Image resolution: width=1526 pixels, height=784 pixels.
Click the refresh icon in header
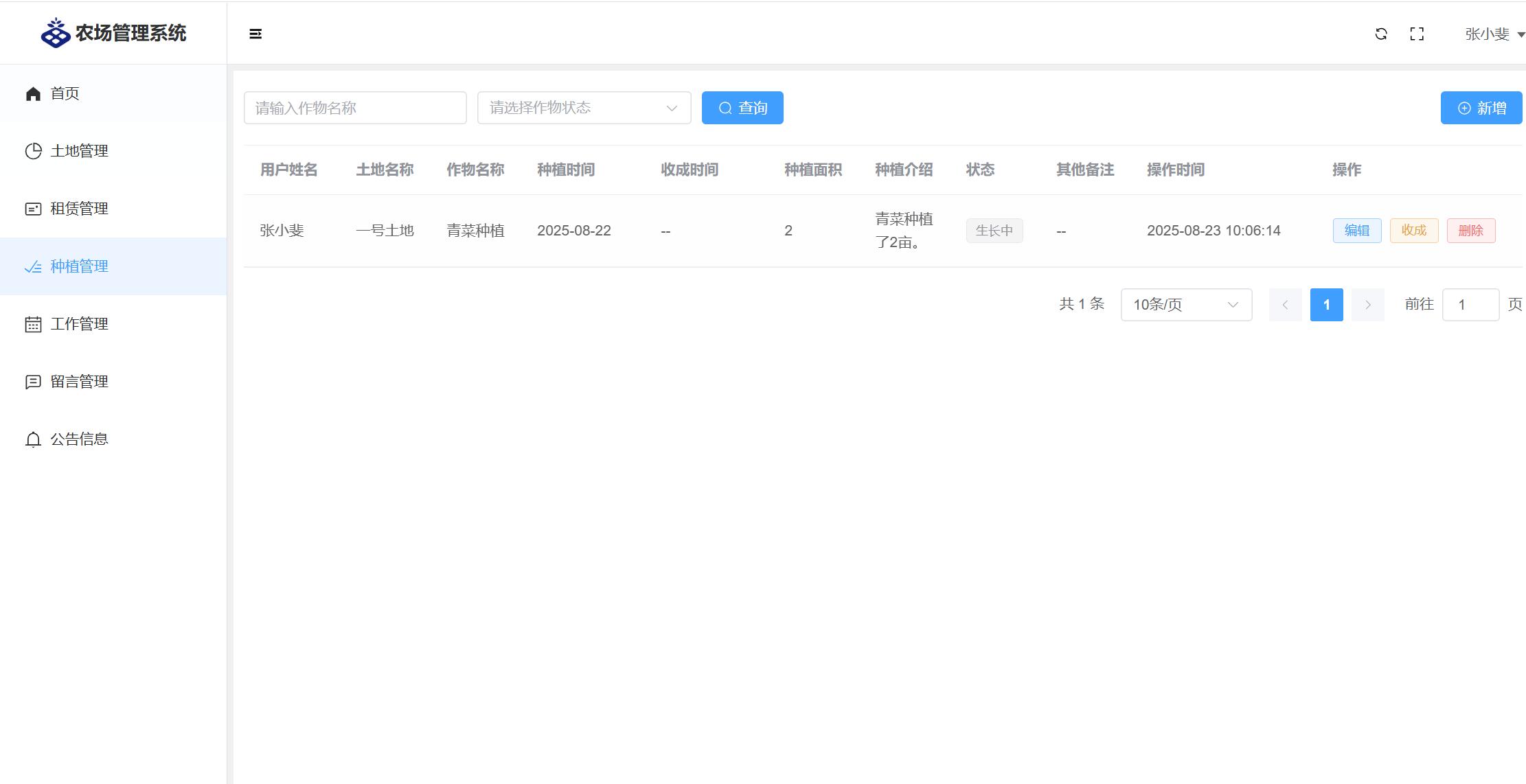(1381, 34)
